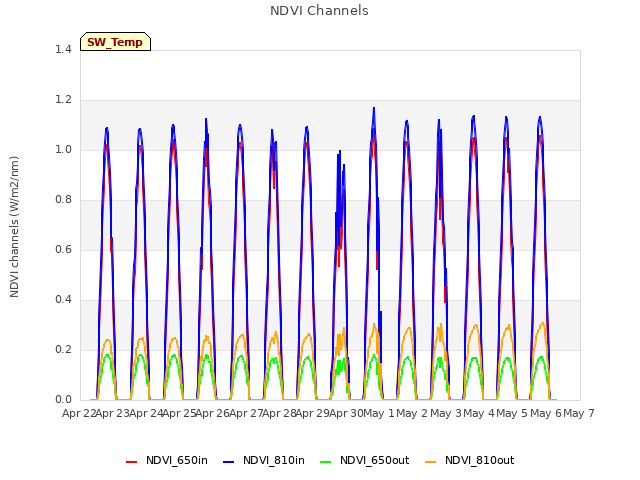
Task: Click the tallest blue peak near May 1
Action: pos(373,109)
